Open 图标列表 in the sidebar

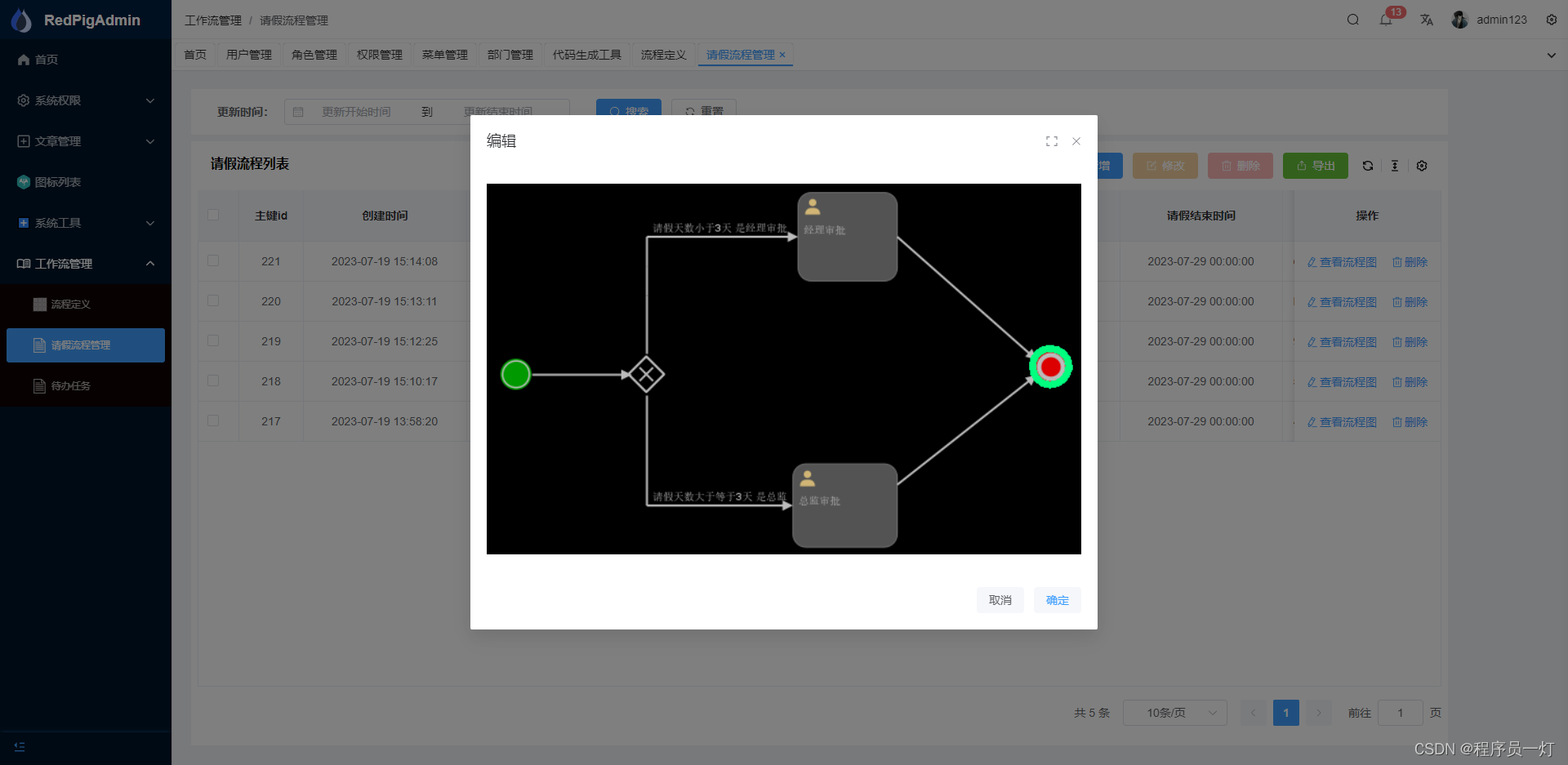click(86, 182)
